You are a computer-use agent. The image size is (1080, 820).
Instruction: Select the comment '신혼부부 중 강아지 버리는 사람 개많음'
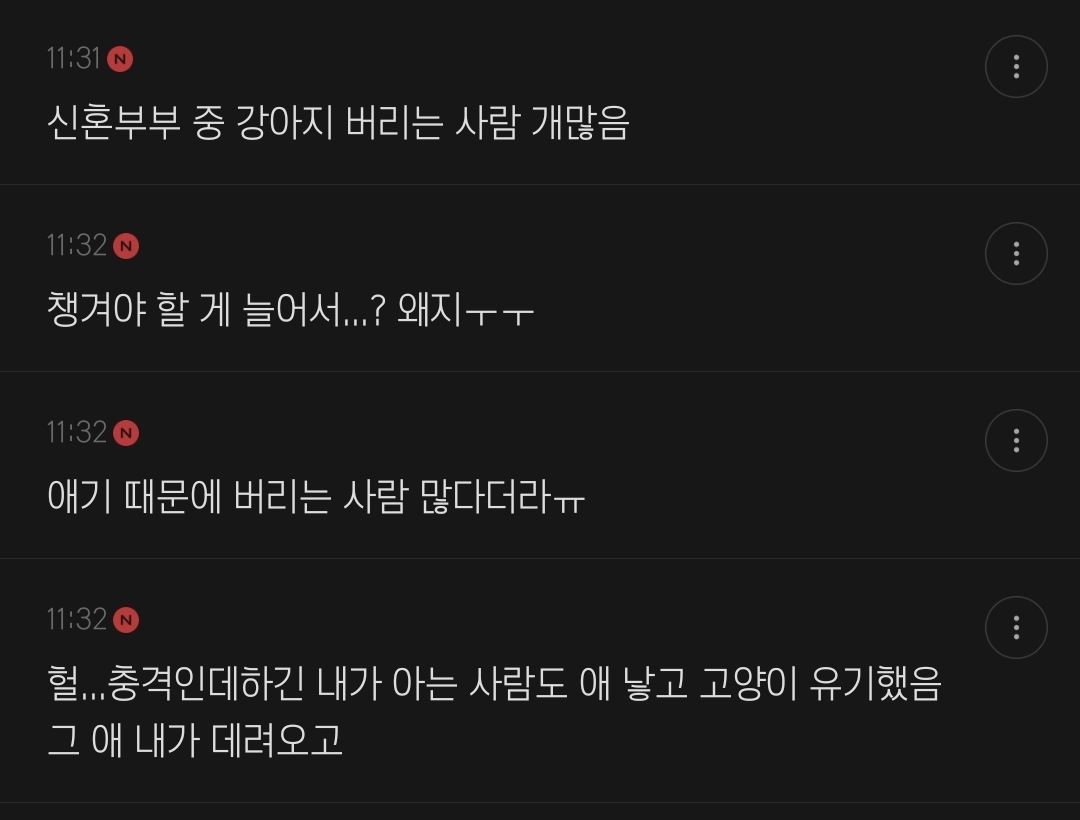pyautogui.click(x=338, y=123)
